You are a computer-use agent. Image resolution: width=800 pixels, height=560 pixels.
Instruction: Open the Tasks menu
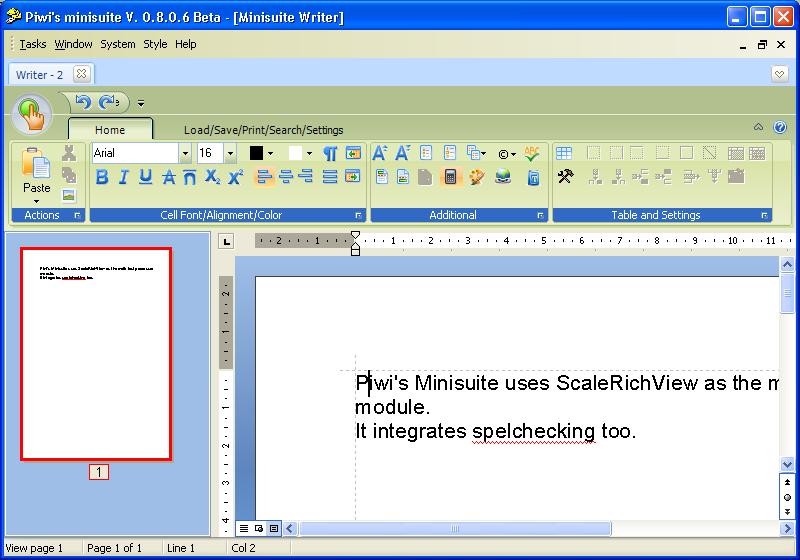(33, 44)
